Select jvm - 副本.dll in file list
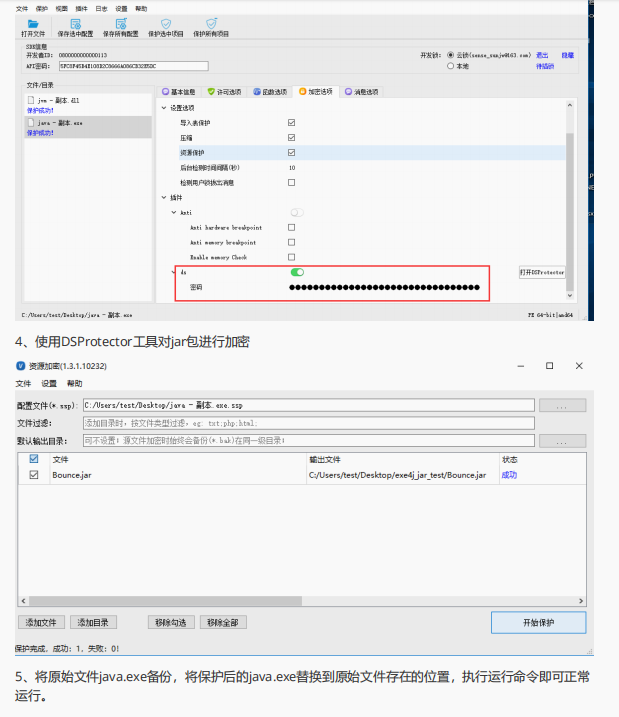The image size is (619, 717). pyautogui.click(x=88, y=105)
